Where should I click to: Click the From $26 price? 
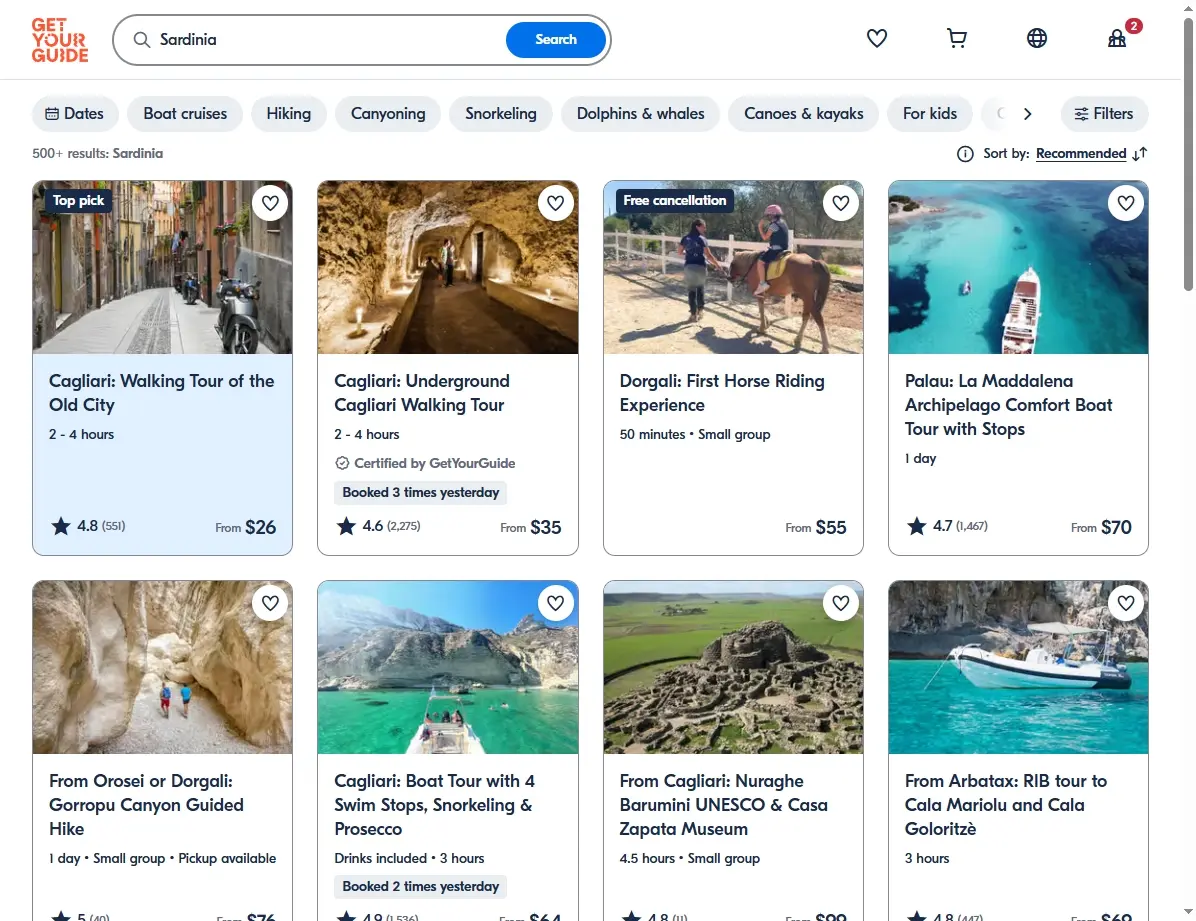(x=246, y=527)
